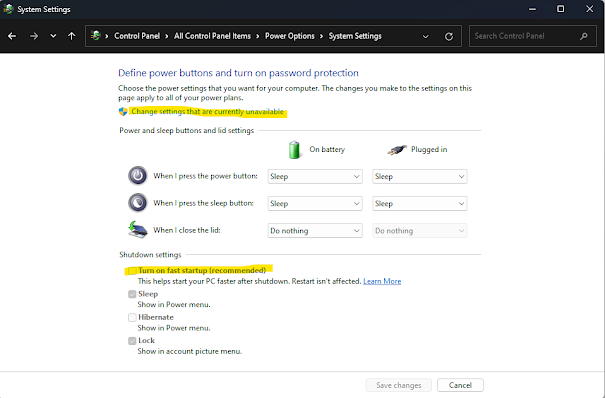Open Control Panel breadcrumb

[x=137, y=36]
